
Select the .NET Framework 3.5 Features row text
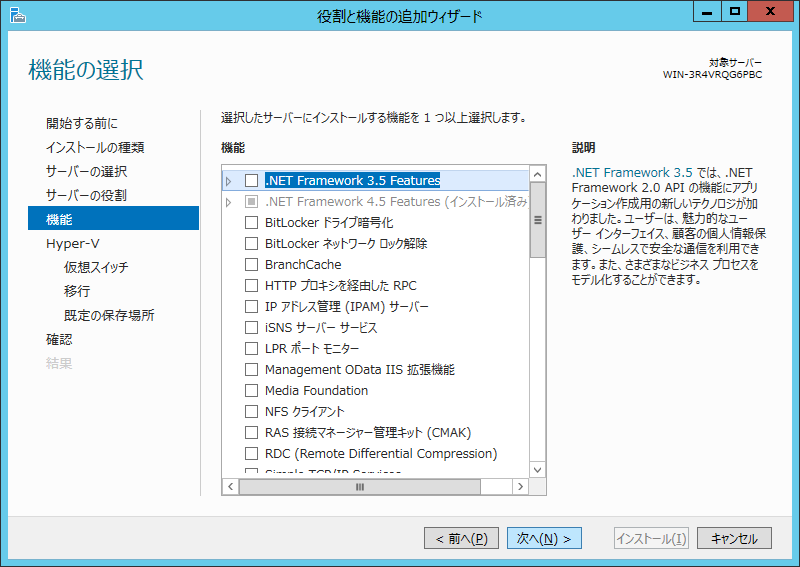click(x=353, y=181)
